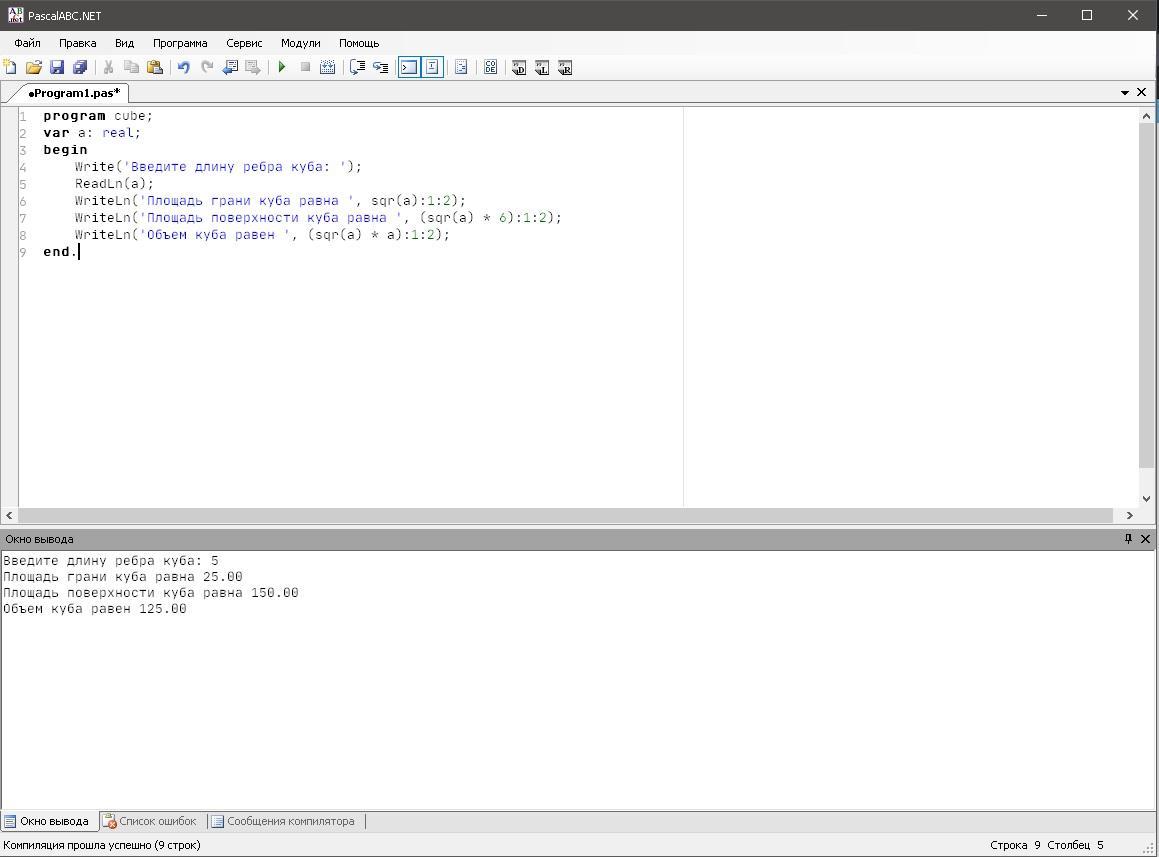Toggle the output window toolbar button
This screenshot has width=1159, height=857.
(409, 67)
